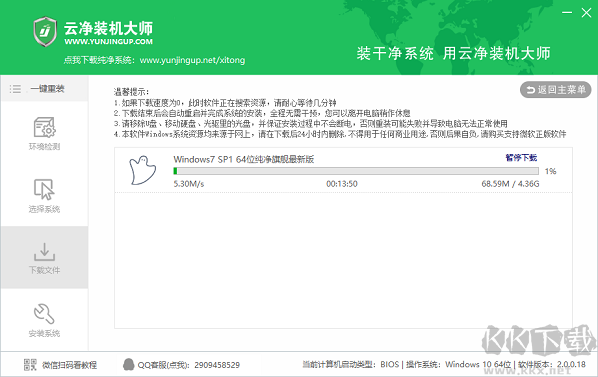
Task: Open the www.yunjingup.net/xitong download link
Action: (x=192, y=60)
